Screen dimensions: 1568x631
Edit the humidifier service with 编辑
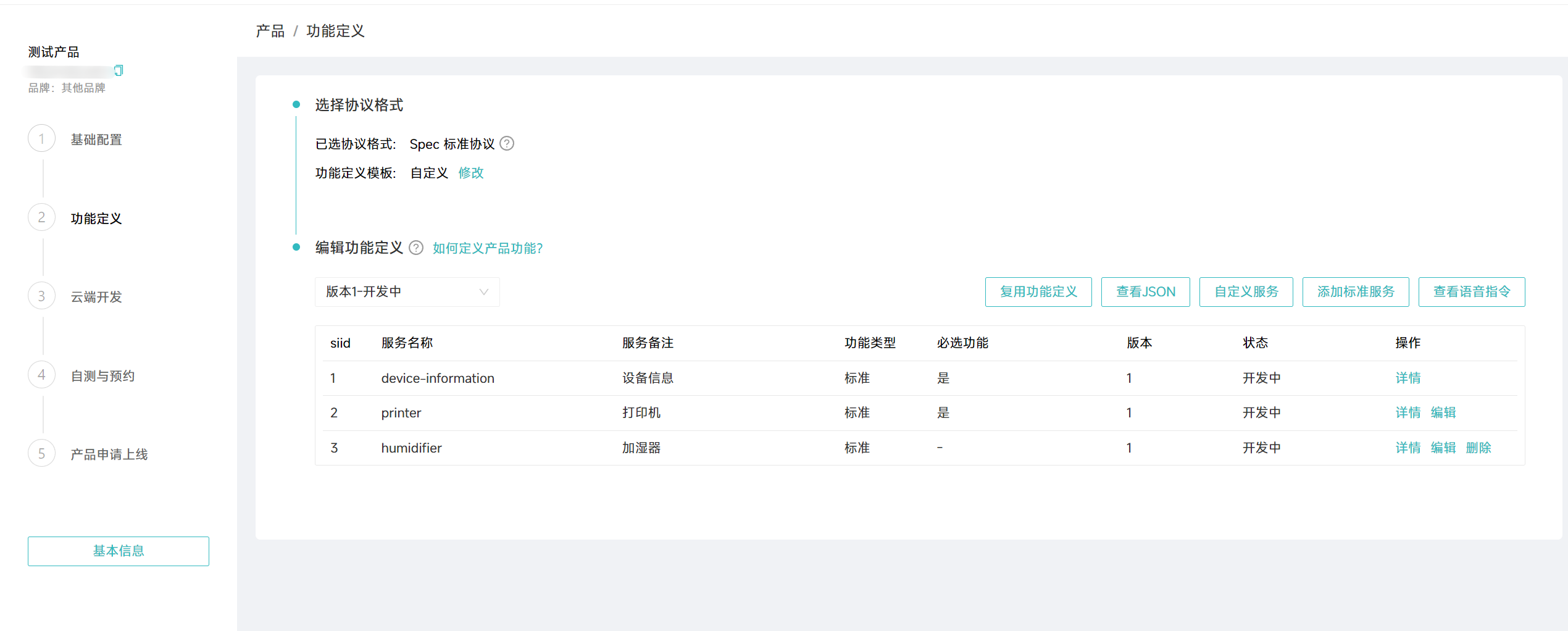(x=1443, y=448)
